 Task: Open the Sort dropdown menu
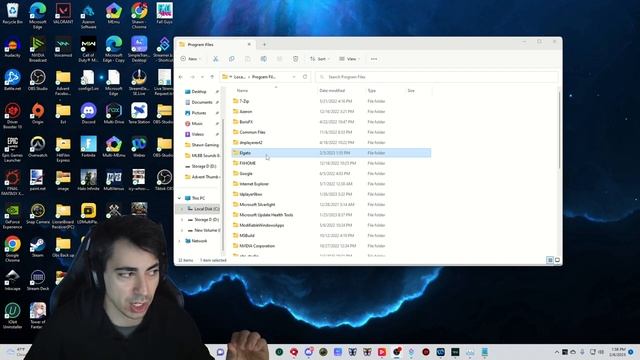pyautogui.click(x=320, y=59)
